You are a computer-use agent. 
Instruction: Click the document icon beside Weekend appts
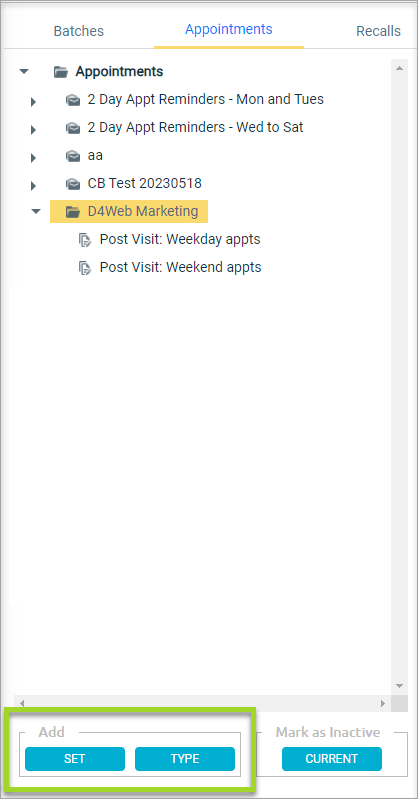(x=85, y=268)
